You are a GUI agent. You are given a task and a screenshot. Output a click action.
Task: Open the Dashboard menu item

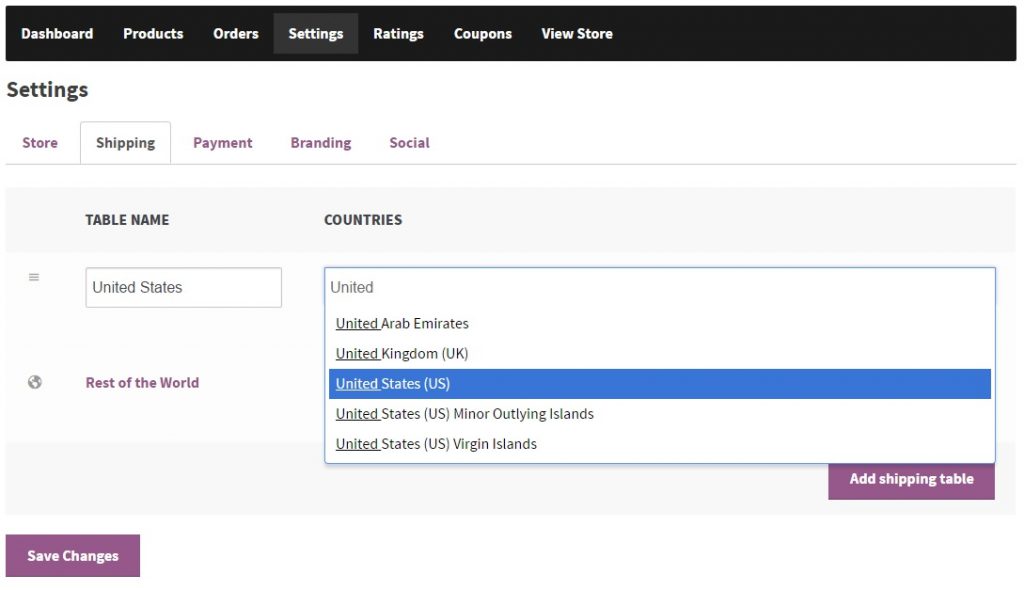[57, 34]
